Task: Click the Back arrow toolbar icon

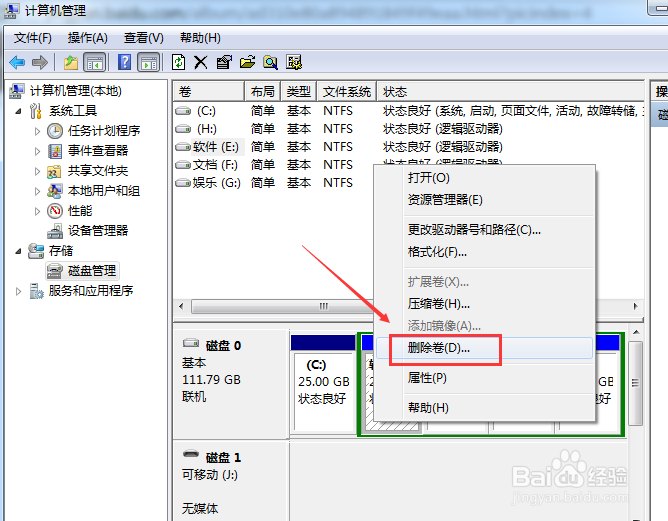Action: coord(17,63)
